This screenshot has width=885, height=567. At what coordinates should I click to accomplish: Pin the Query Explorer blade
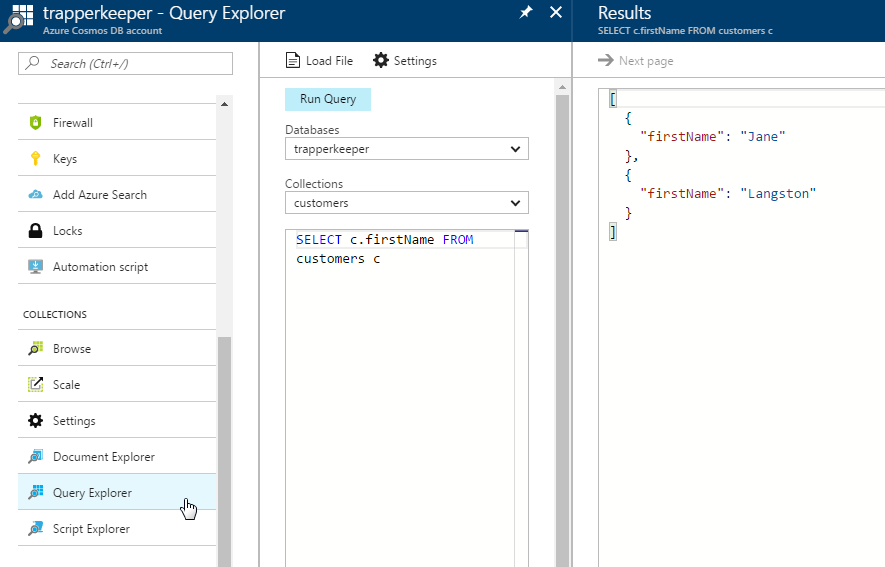(x=526, y=12)
